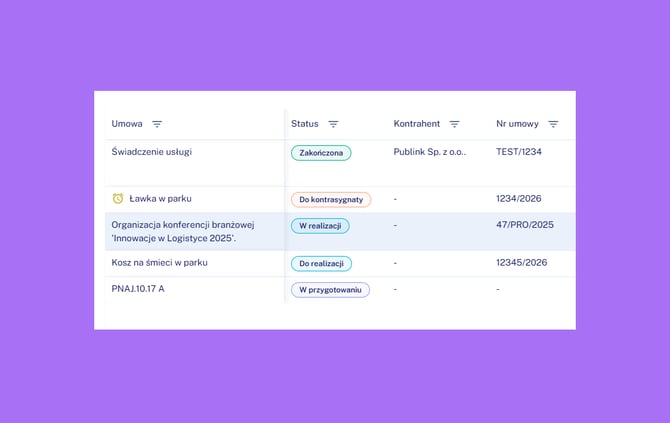Open the Ławka w parku contract
The image size is (670, 423).
click(x=160, y=199)
